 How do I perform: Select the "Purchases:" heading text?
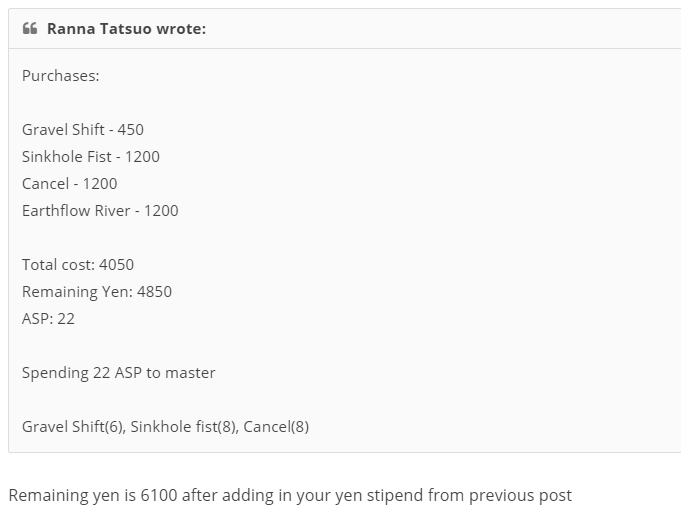coord(60,76)
